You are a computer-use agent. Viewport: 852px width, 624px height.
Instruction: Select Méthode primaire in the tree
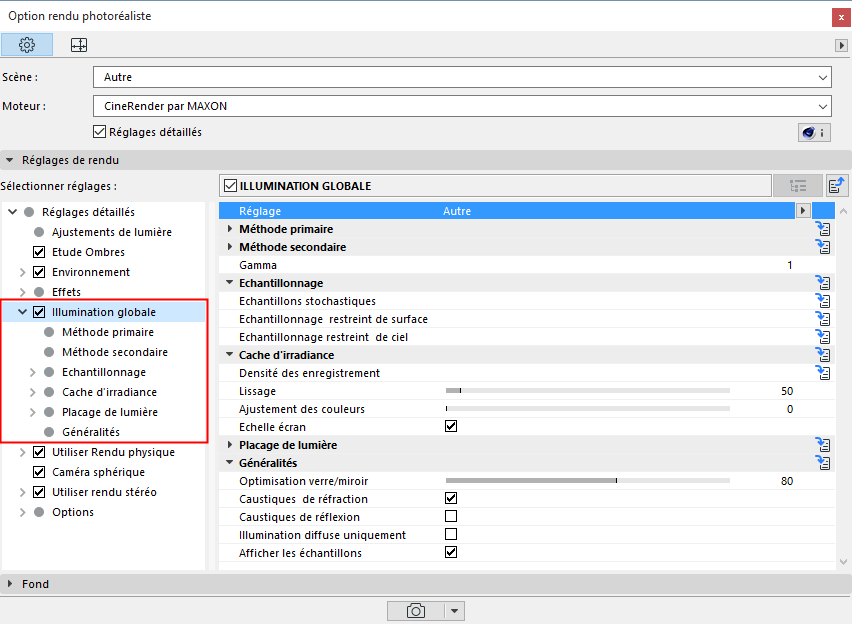108,332
